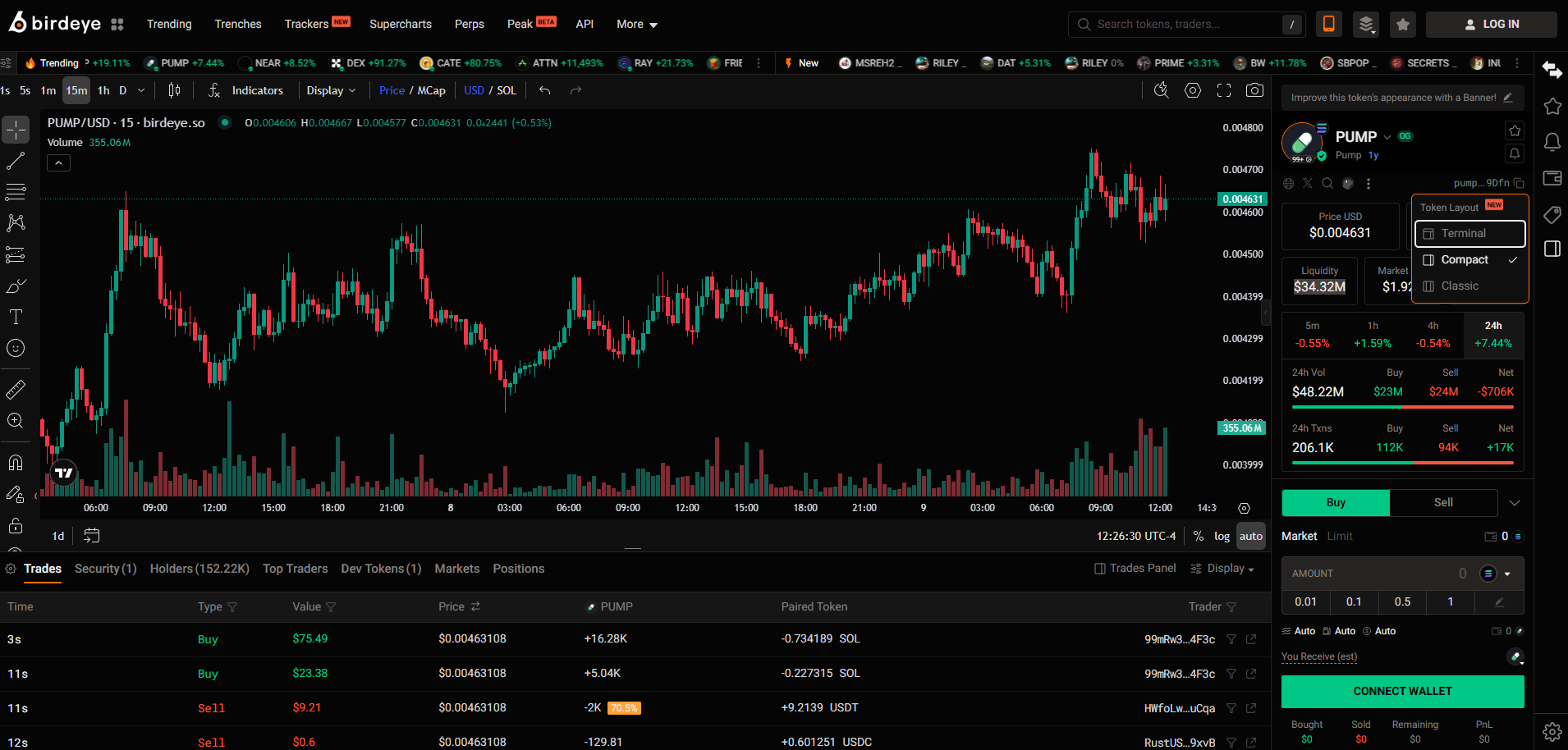Viewport: 1568px width, 750px height.
Task: Select the text annotation tool
Action: click(16, 317)
